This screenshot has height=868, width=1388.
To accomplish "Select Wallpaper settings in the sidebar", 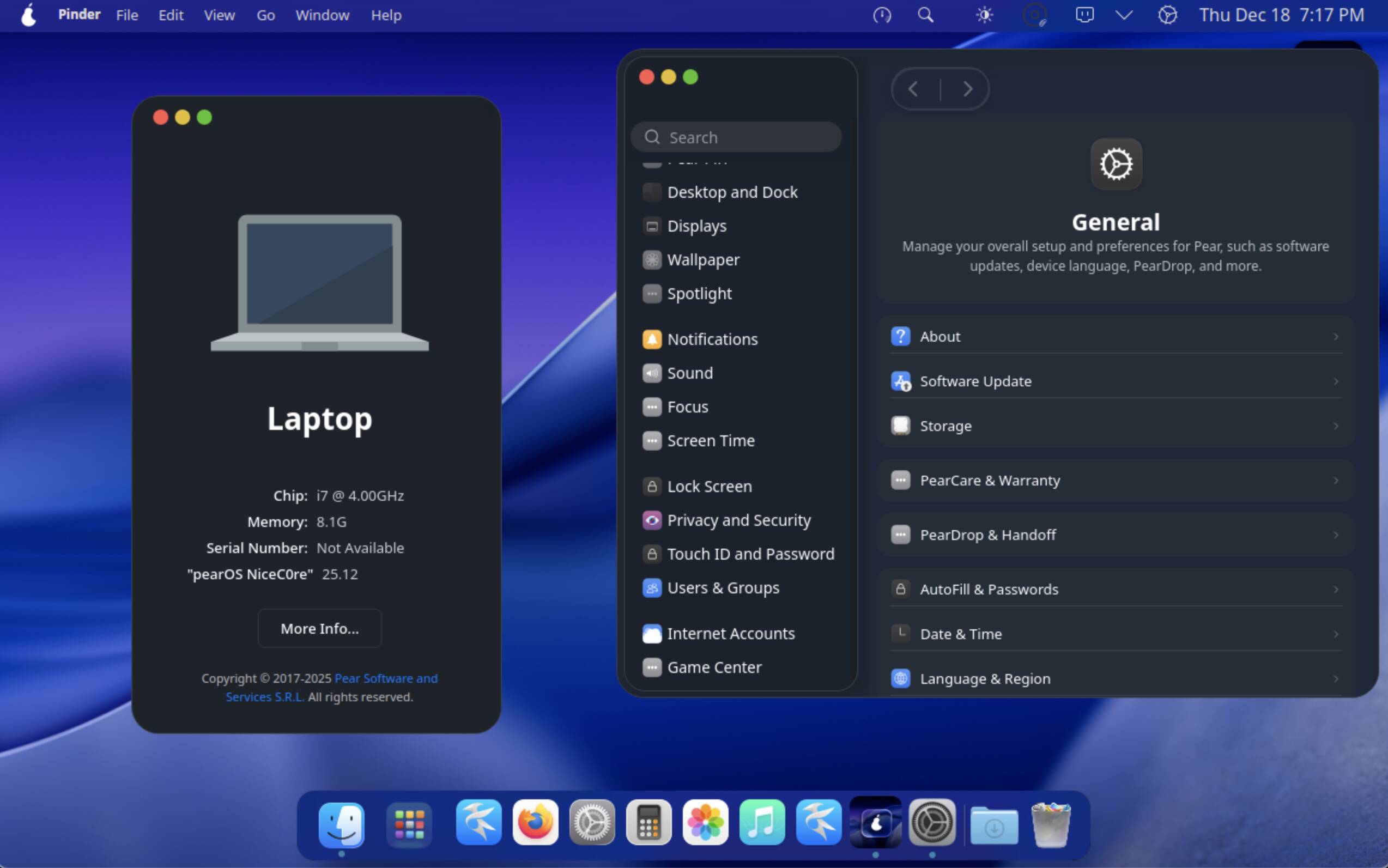I will coord(704,259).
